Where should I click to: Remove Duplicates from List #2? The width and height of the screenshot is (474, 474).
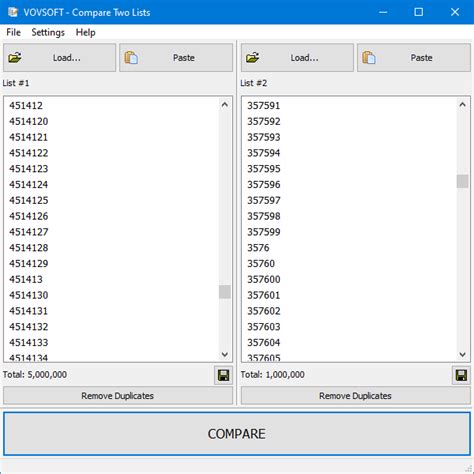tap(356, 396)
